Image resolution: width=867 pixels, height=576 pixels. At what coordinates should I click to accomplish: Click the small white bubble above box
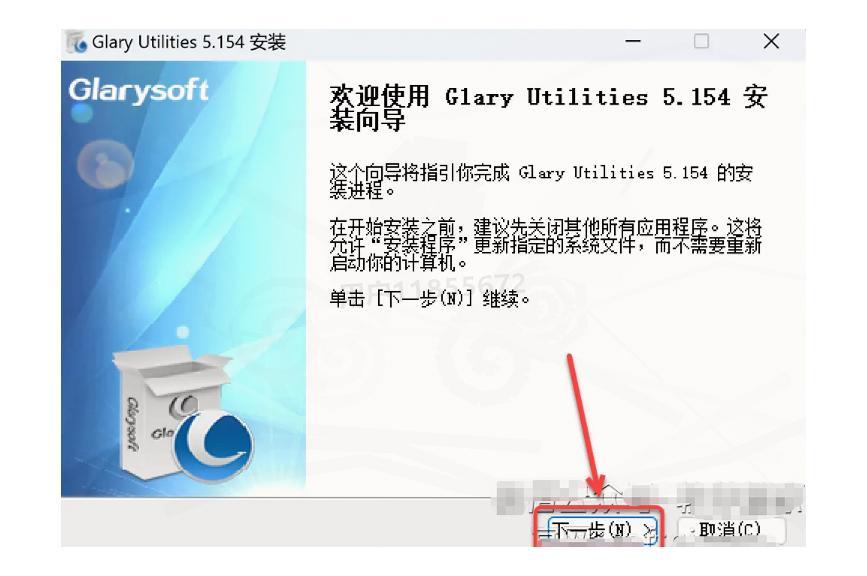click(x=182, y=332)
